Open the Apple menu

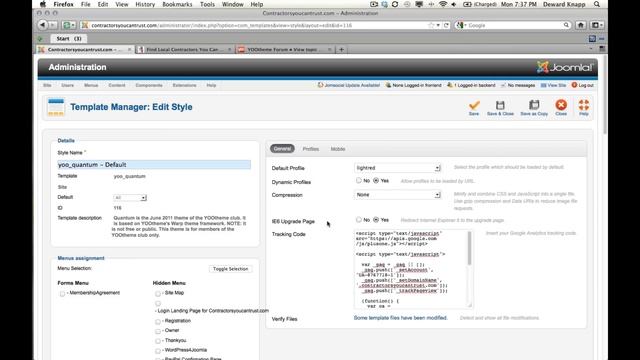pyautogui.click(x=43, y=4)
